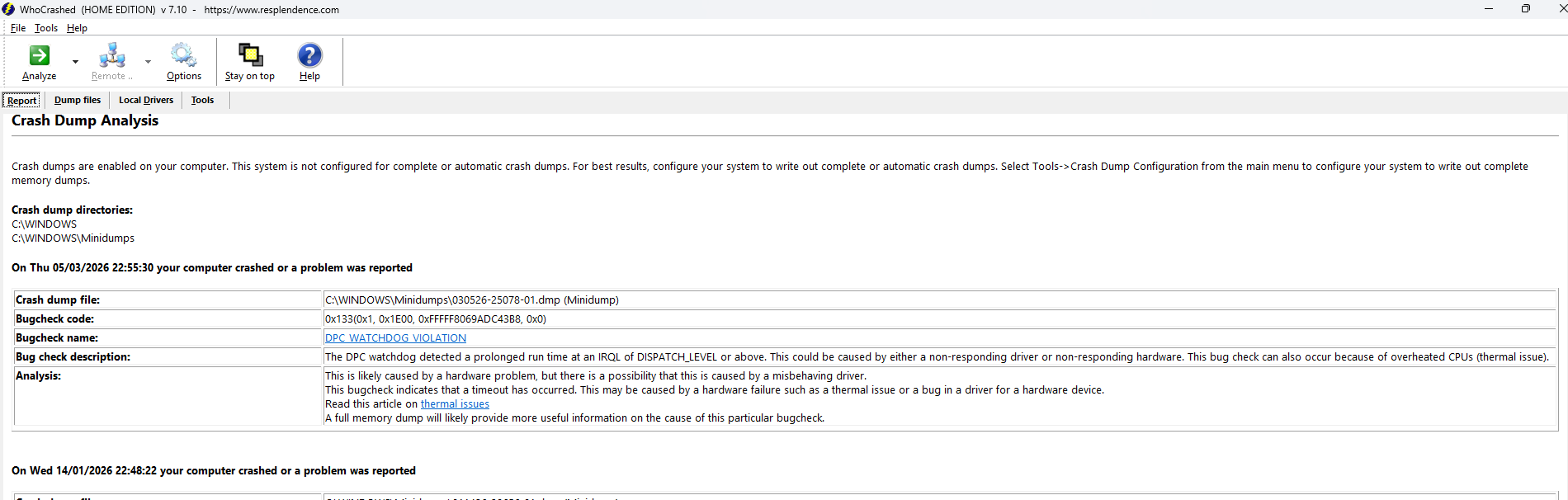The width and height of the screenshot is (1568, 500).
Task: Open Options with the gears icon
Action: coord(183,55)
